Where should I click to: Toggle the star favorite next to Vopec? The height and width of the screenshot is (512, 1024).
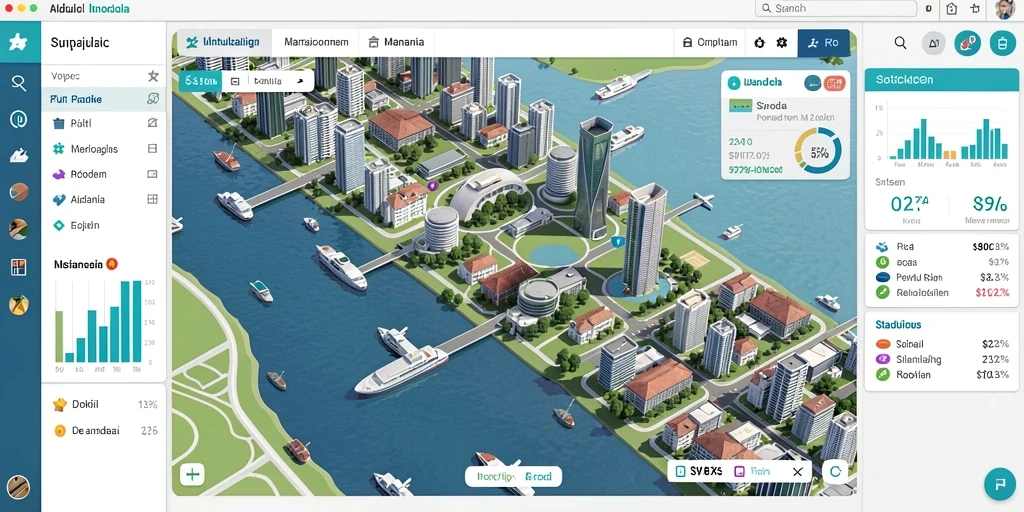coord(153,76)
